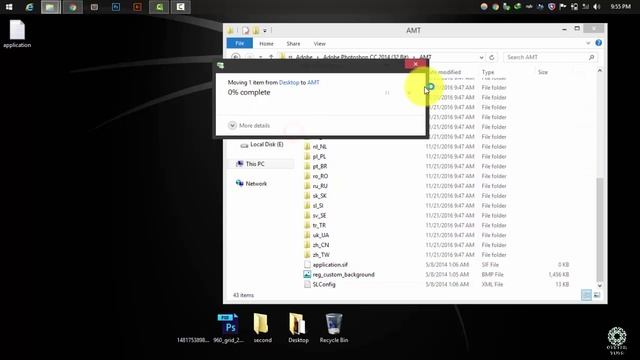The height and width of the screenshot is (360, 640).
Task: Follow the Desktop link in move dialog
Action: click(289, 82)
